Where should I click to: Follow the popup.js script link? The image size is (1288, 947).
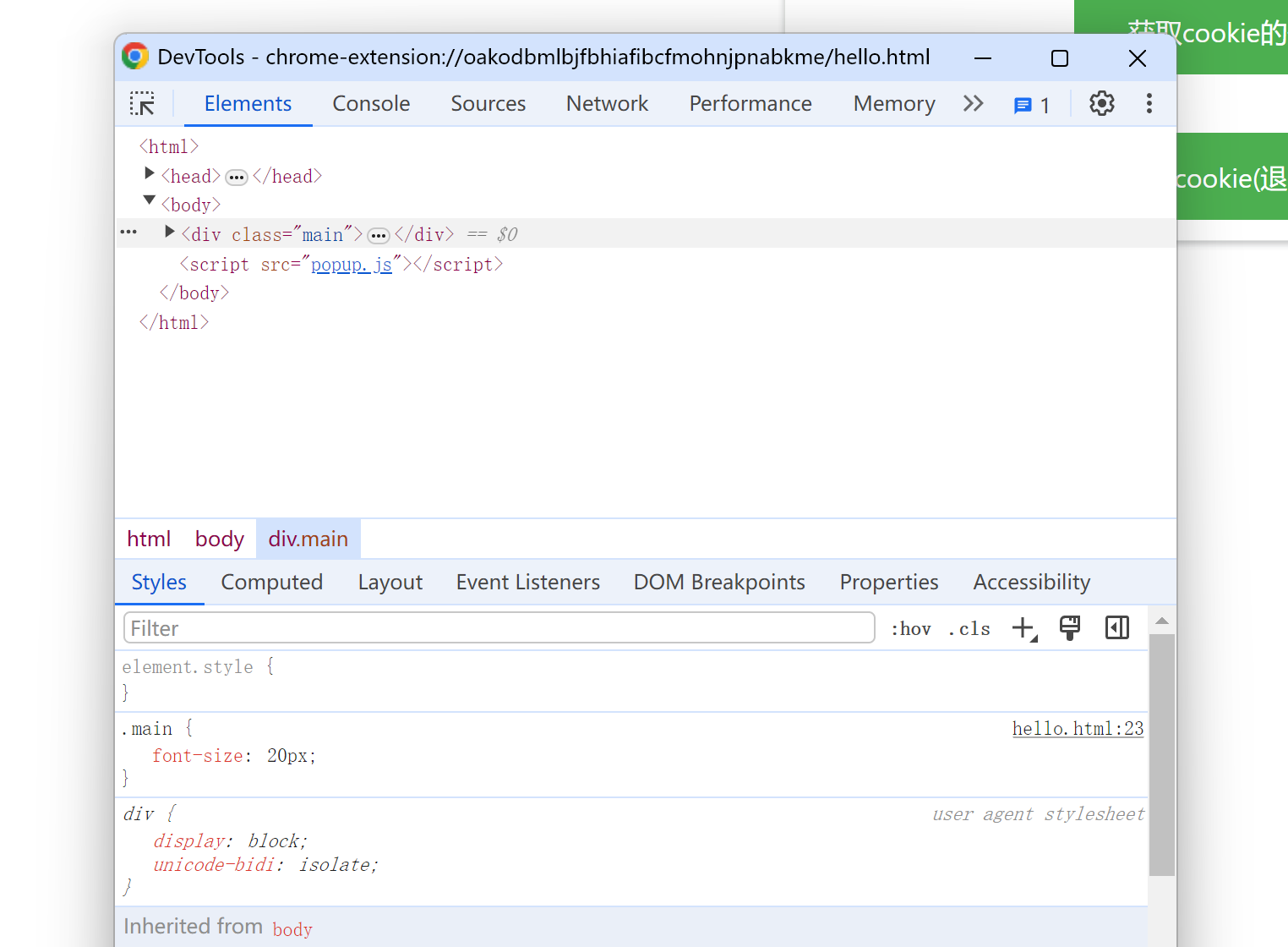click(352, 265)
